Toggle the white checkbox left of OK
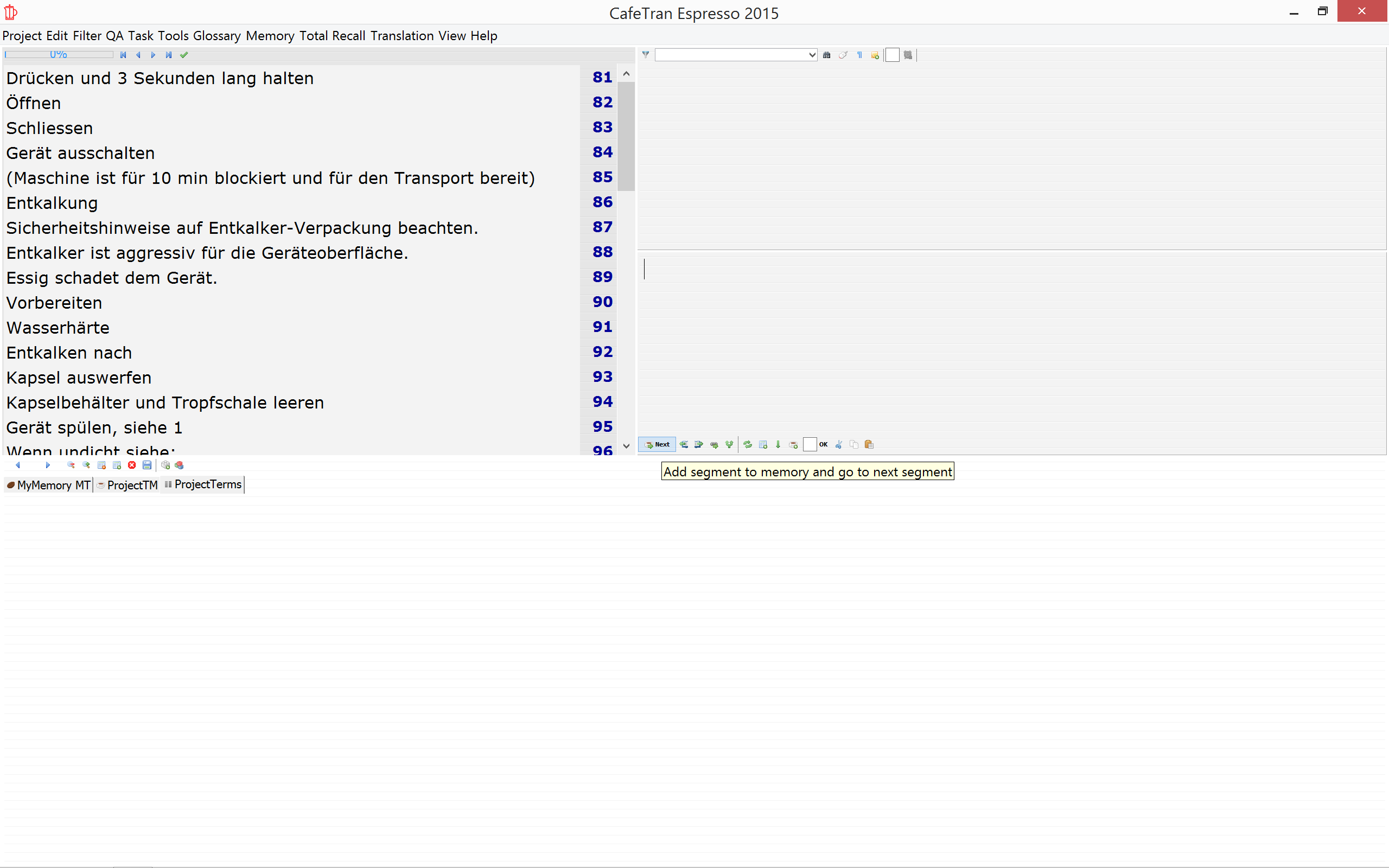Viewport: 1389px width, 868px height. 810,444
